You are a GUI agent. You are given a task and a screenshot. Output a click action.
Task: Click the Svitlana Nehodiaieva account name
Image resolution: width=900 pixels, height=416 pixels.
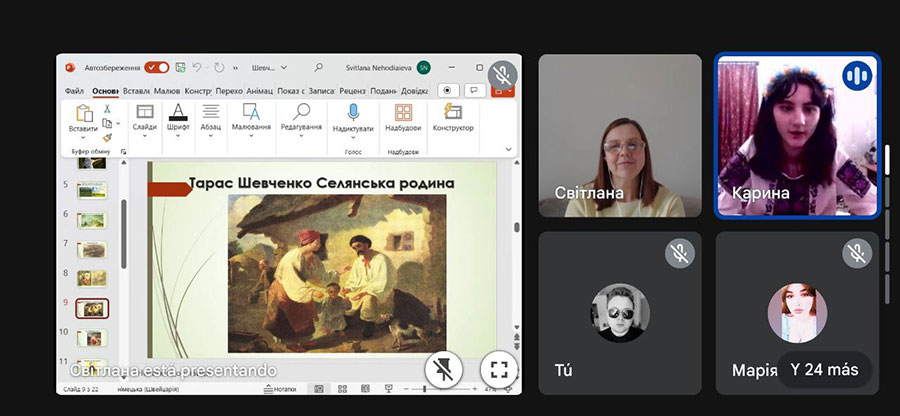point(379,68)
